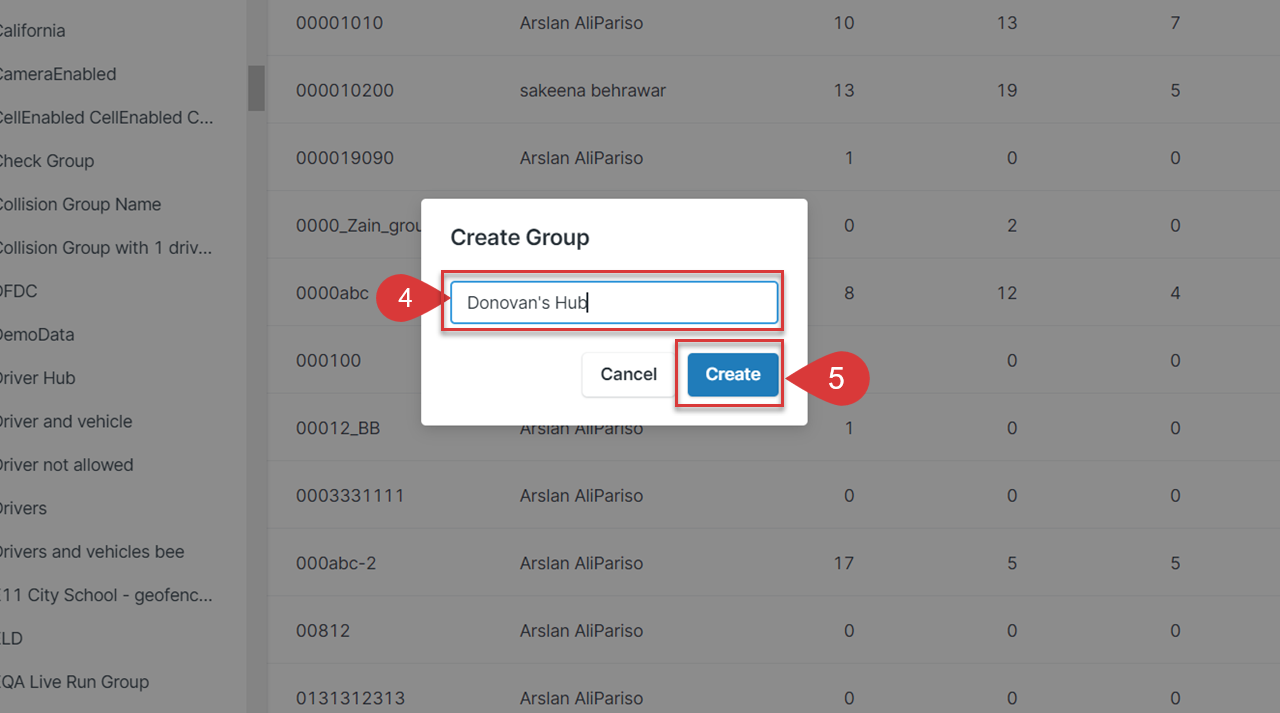
Task: Open the CameraEnabled group
Action: click(56, 74)
